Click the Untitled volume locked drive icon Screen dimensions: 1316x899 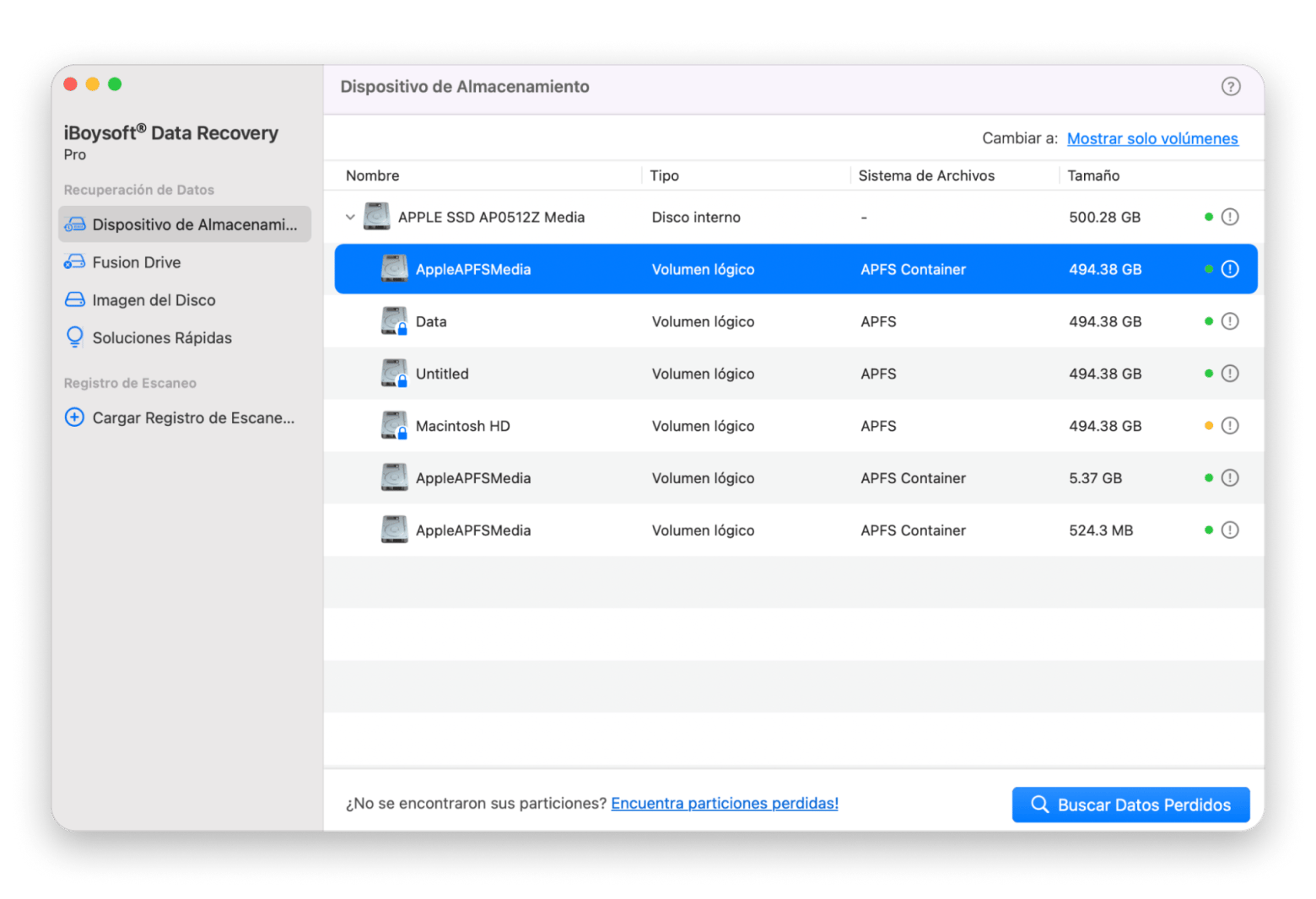point(394,373)
